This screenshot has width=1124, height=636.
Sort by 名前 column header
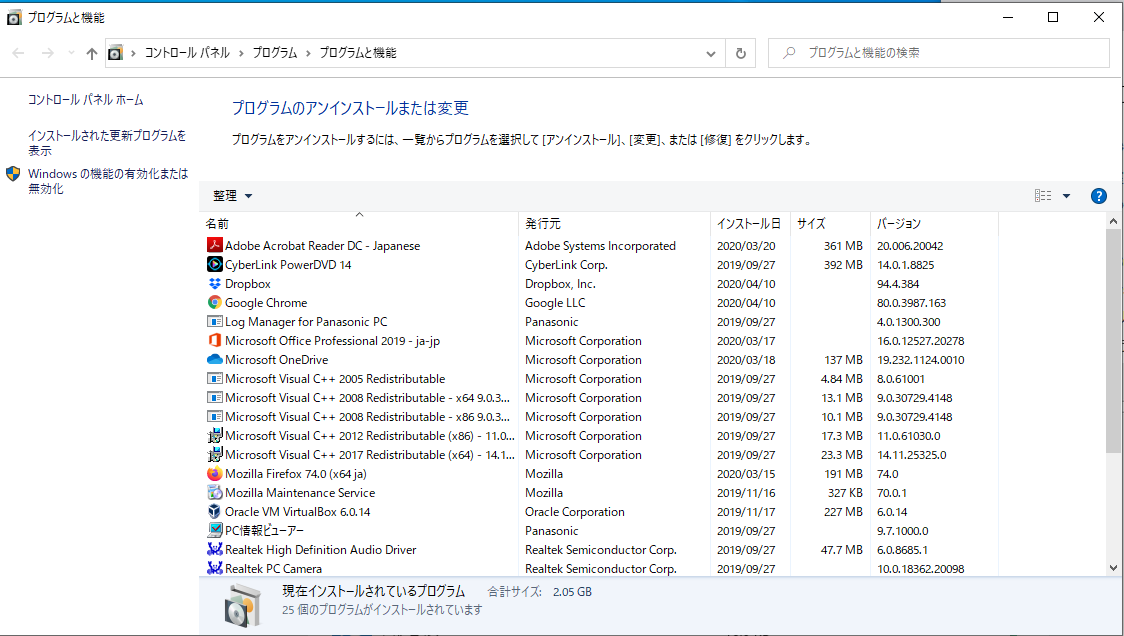pyautogui.click(x=358, y=224)
